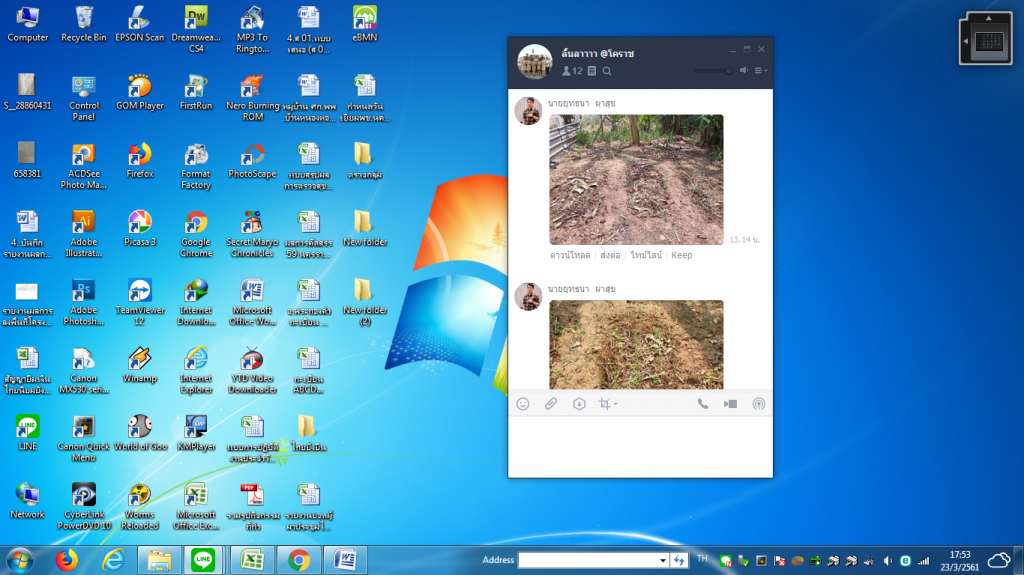Start a video call from chat toolbar

(x=730, y=404)
